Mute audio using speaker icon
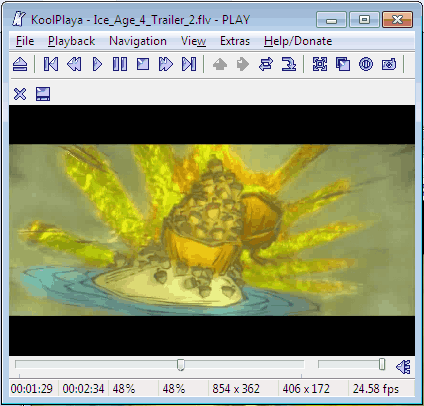 point(403,367)
